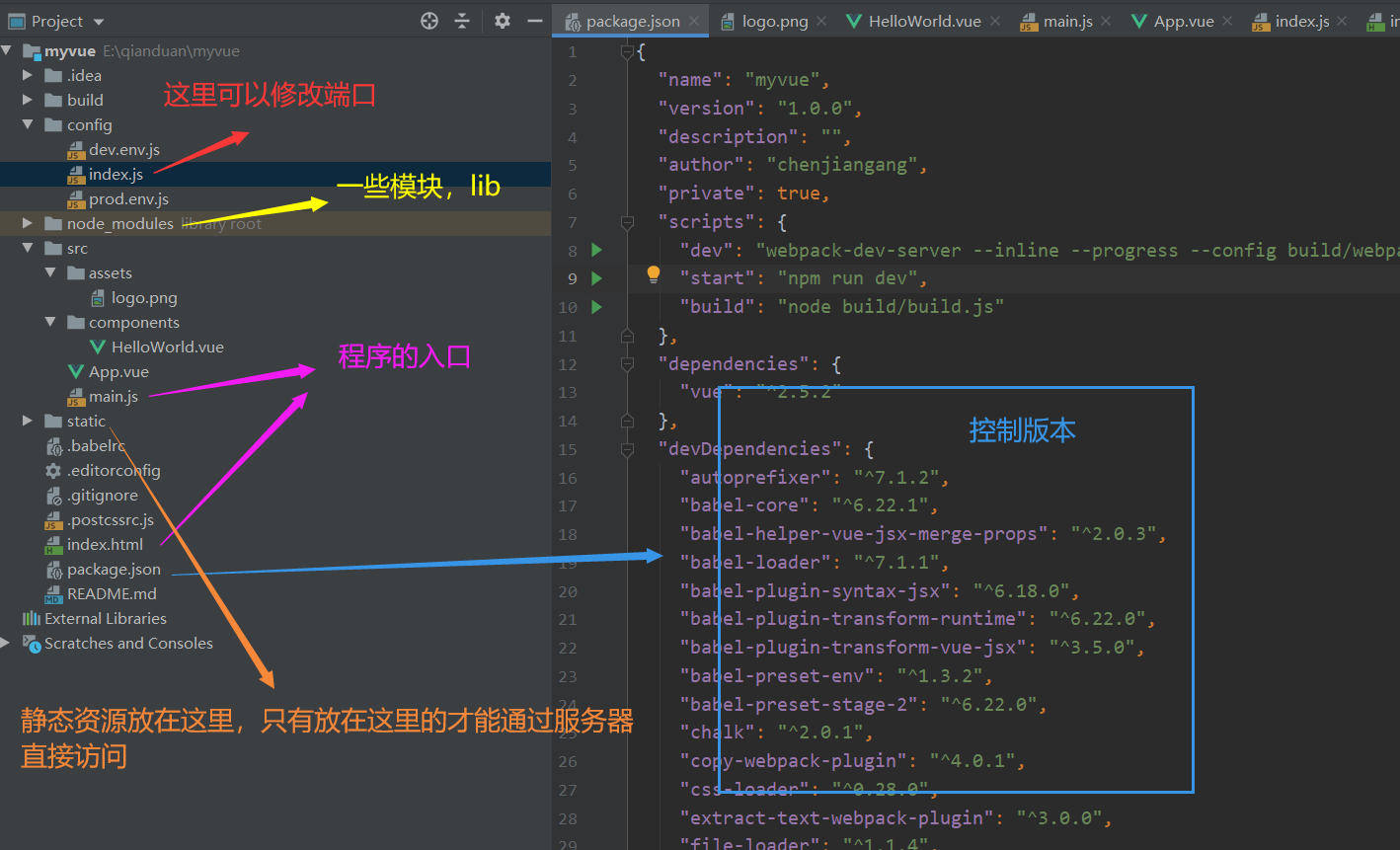
Task: Collapse the config folder
Action: 27,124
